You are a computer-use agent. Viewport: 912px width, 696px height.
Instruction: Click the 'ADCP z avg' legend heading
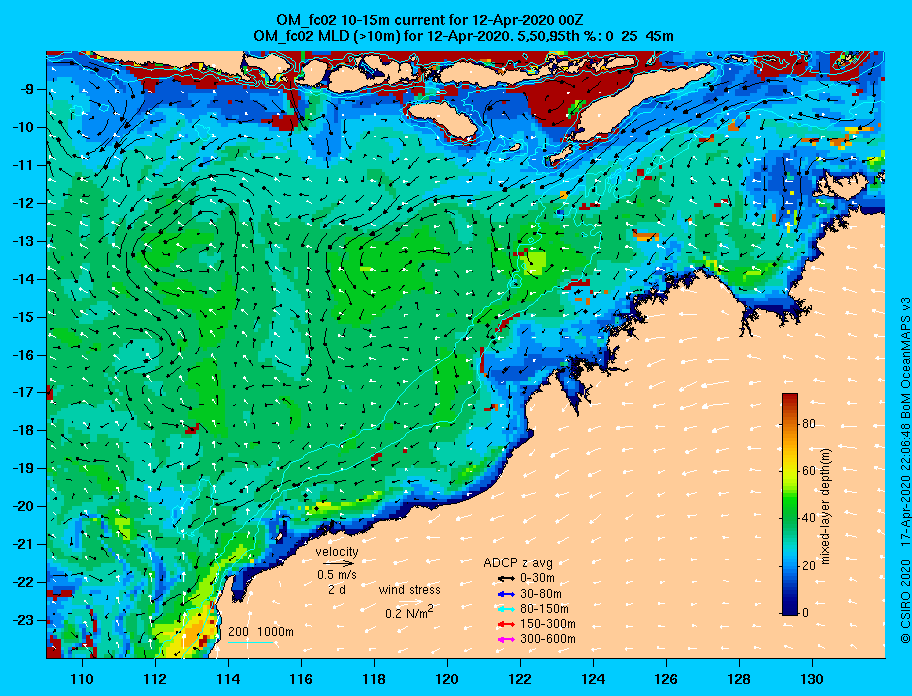[x=518, y=563]
